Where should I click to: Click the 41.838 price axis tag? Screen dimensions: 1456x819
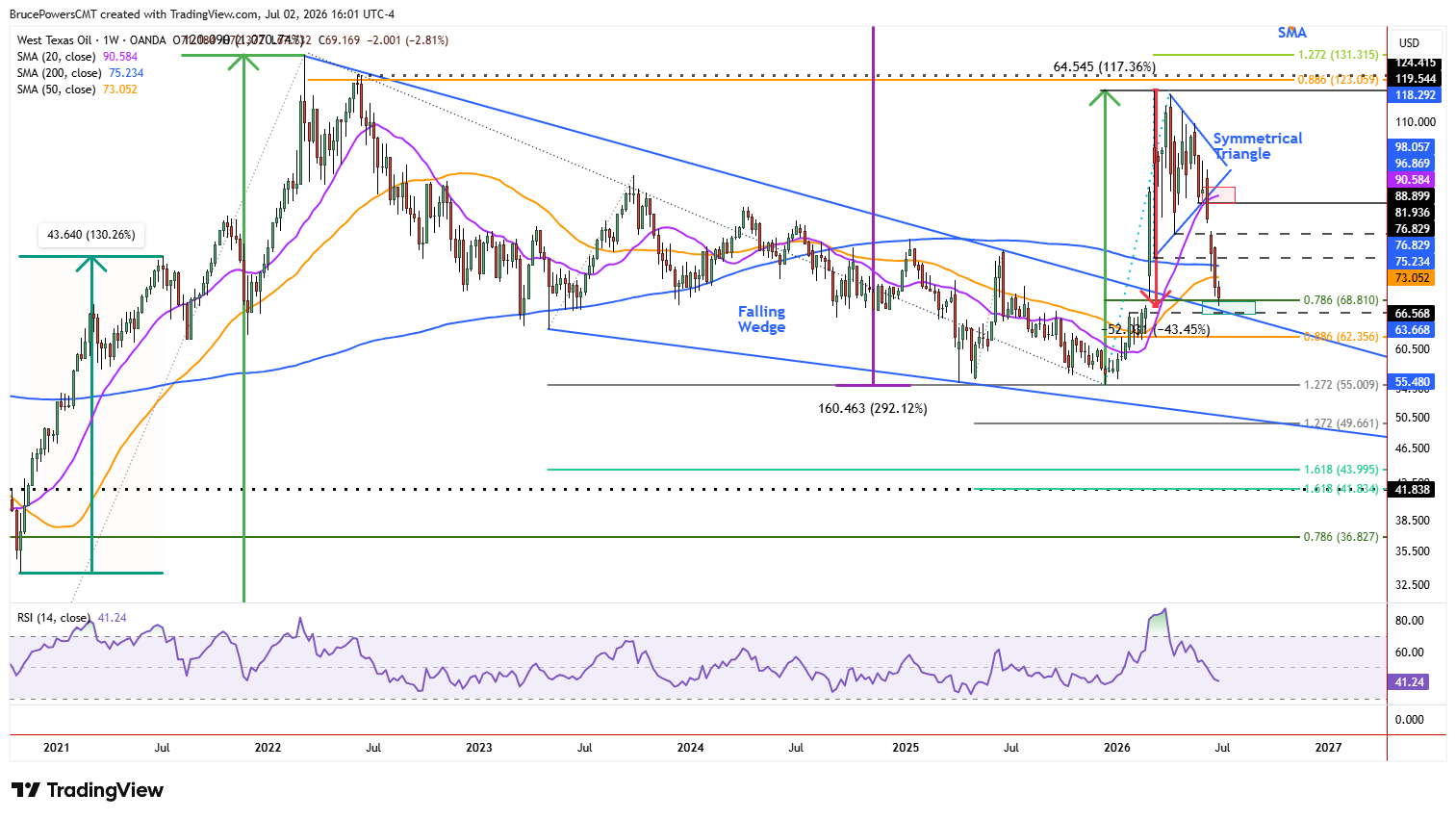tap(1413, 490)
